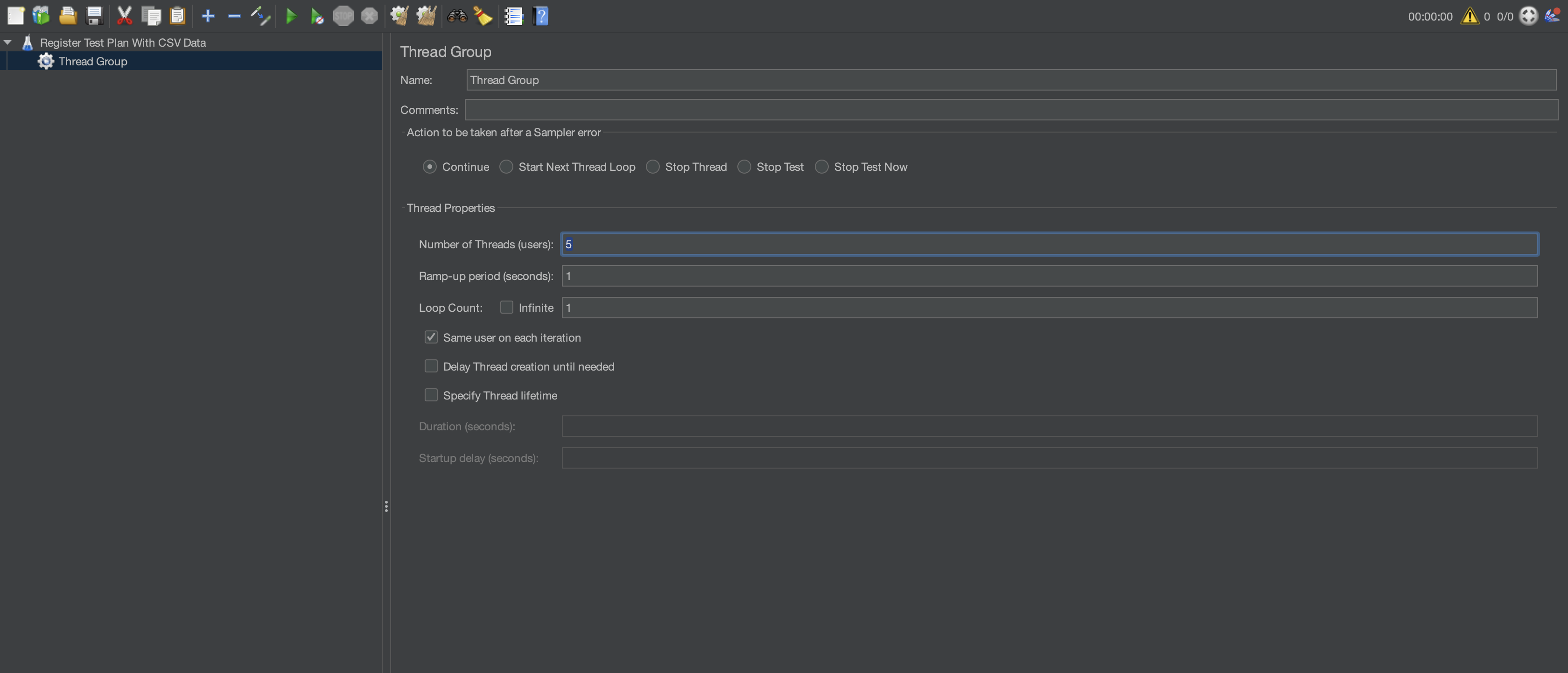This screenshot has width=1568, height=673.
Task: Click Start No Timers toolbar icon
Action: (316, 16)
